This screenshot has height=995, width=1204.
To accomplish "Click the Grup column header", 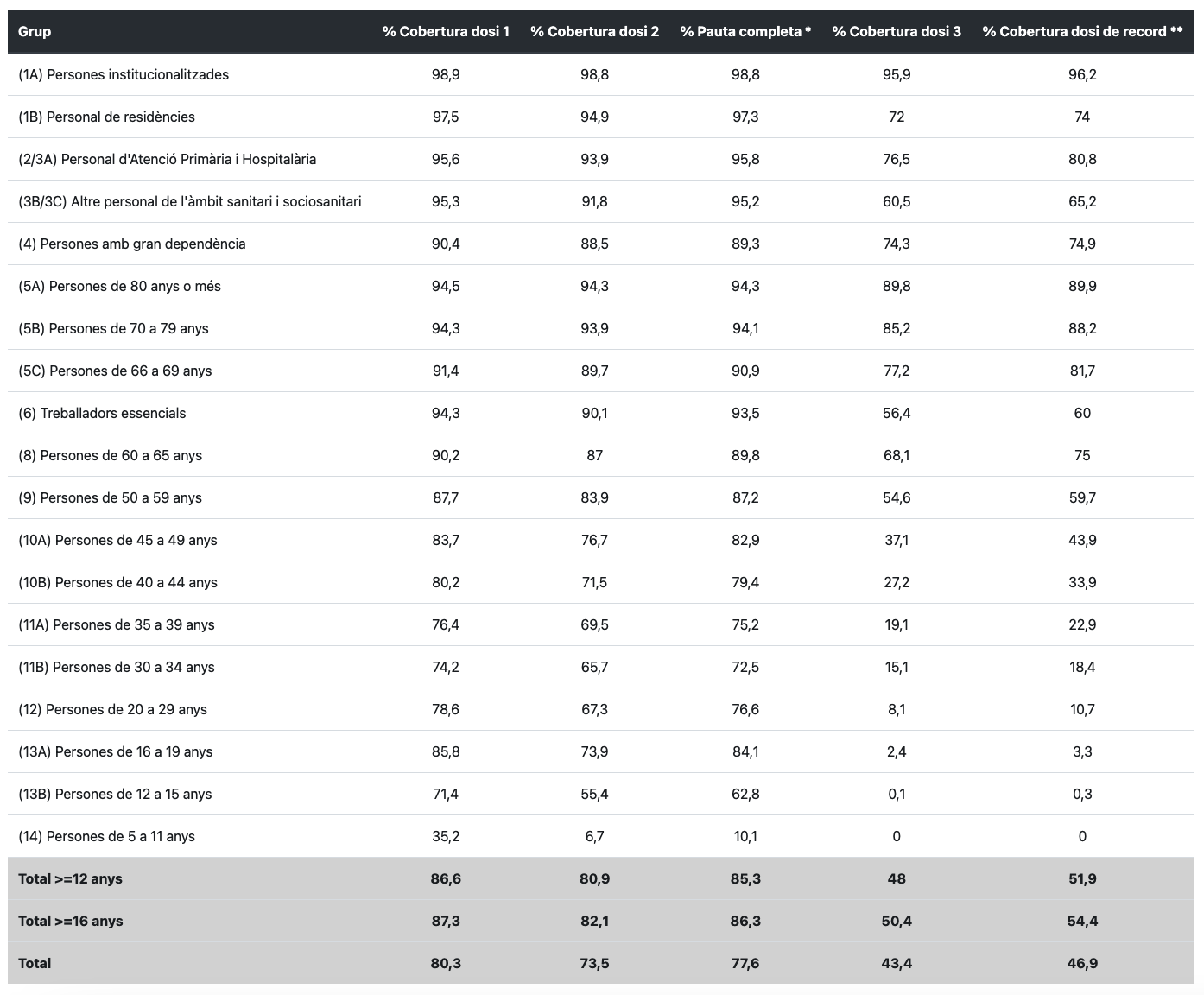I will [35, 31].
